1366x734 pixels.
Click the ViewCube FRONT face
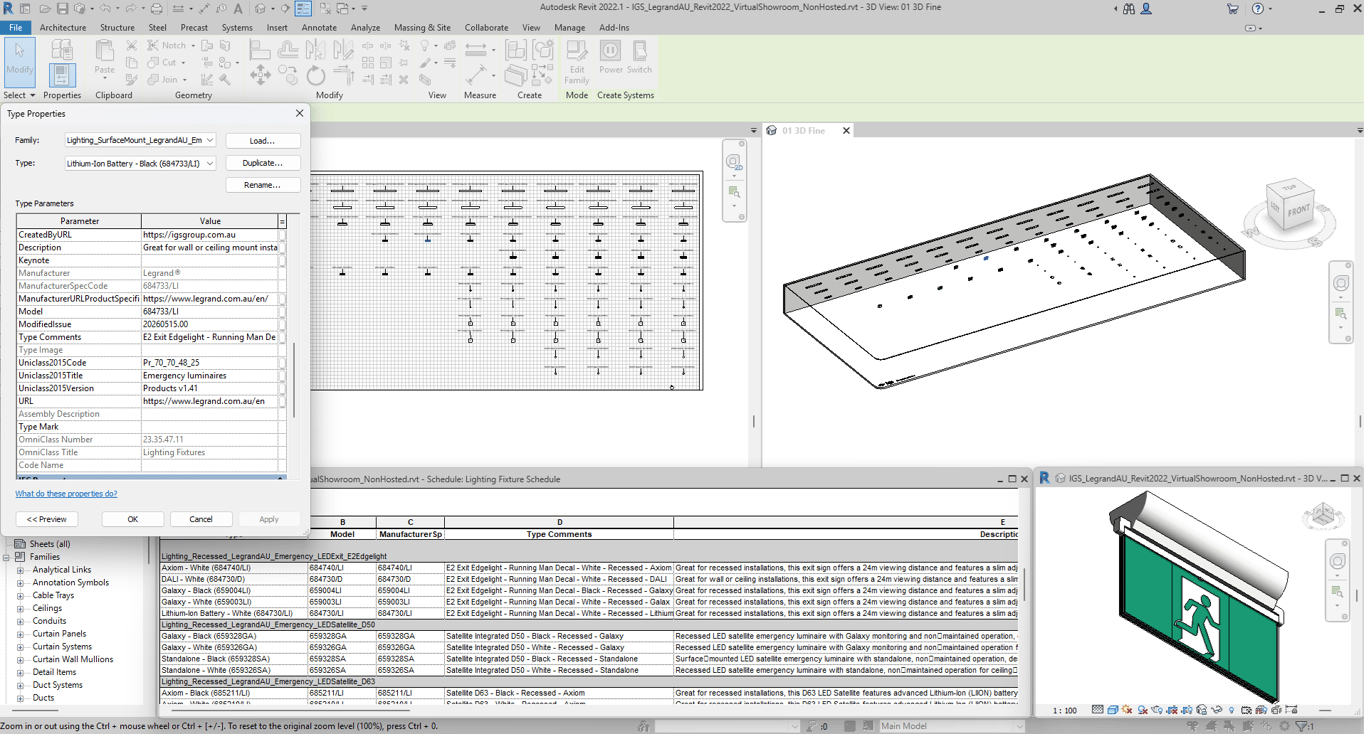[x=1298, y=212]
